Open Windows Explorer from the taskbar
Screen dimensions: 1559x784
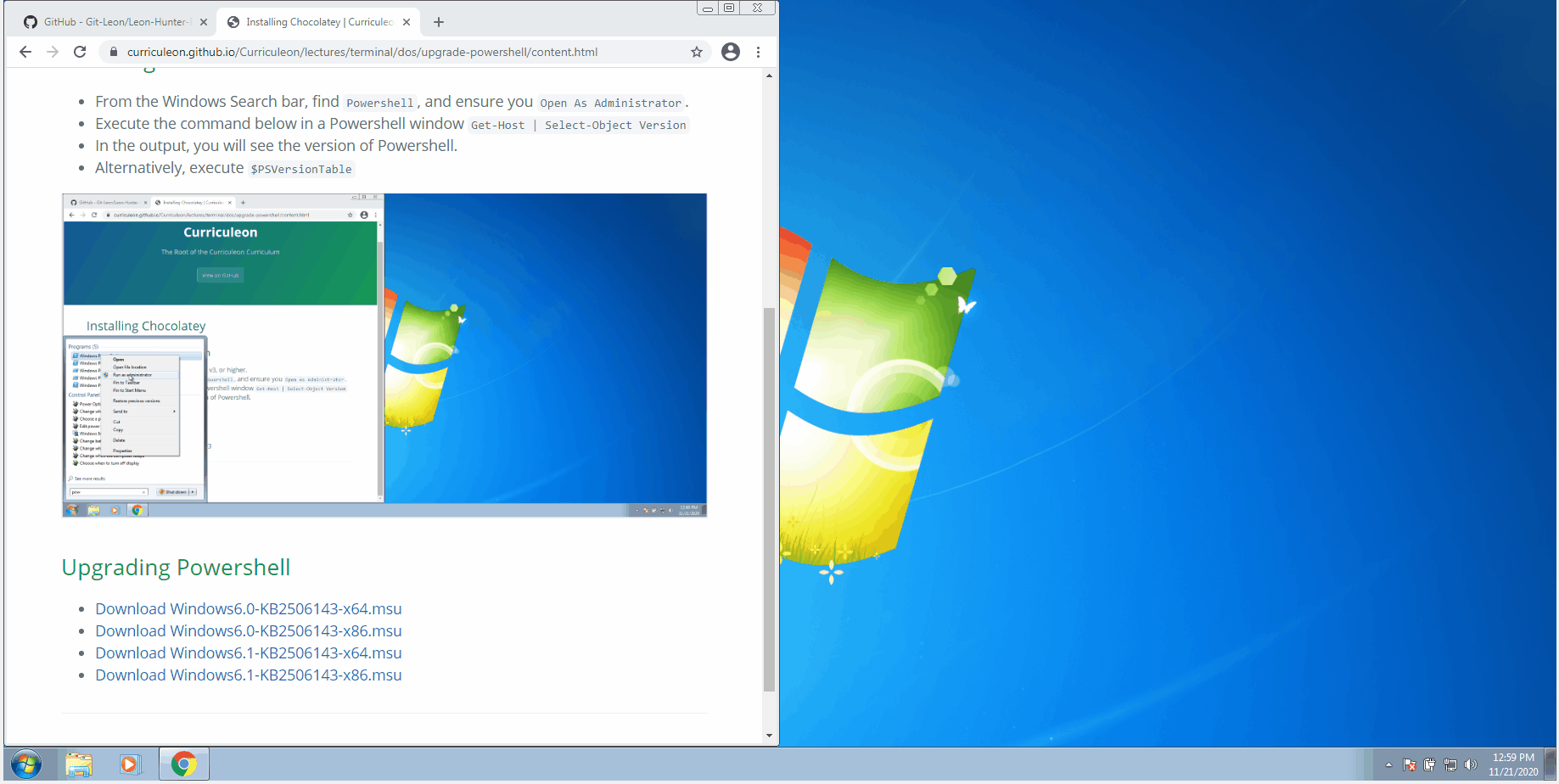click(79, 764)
